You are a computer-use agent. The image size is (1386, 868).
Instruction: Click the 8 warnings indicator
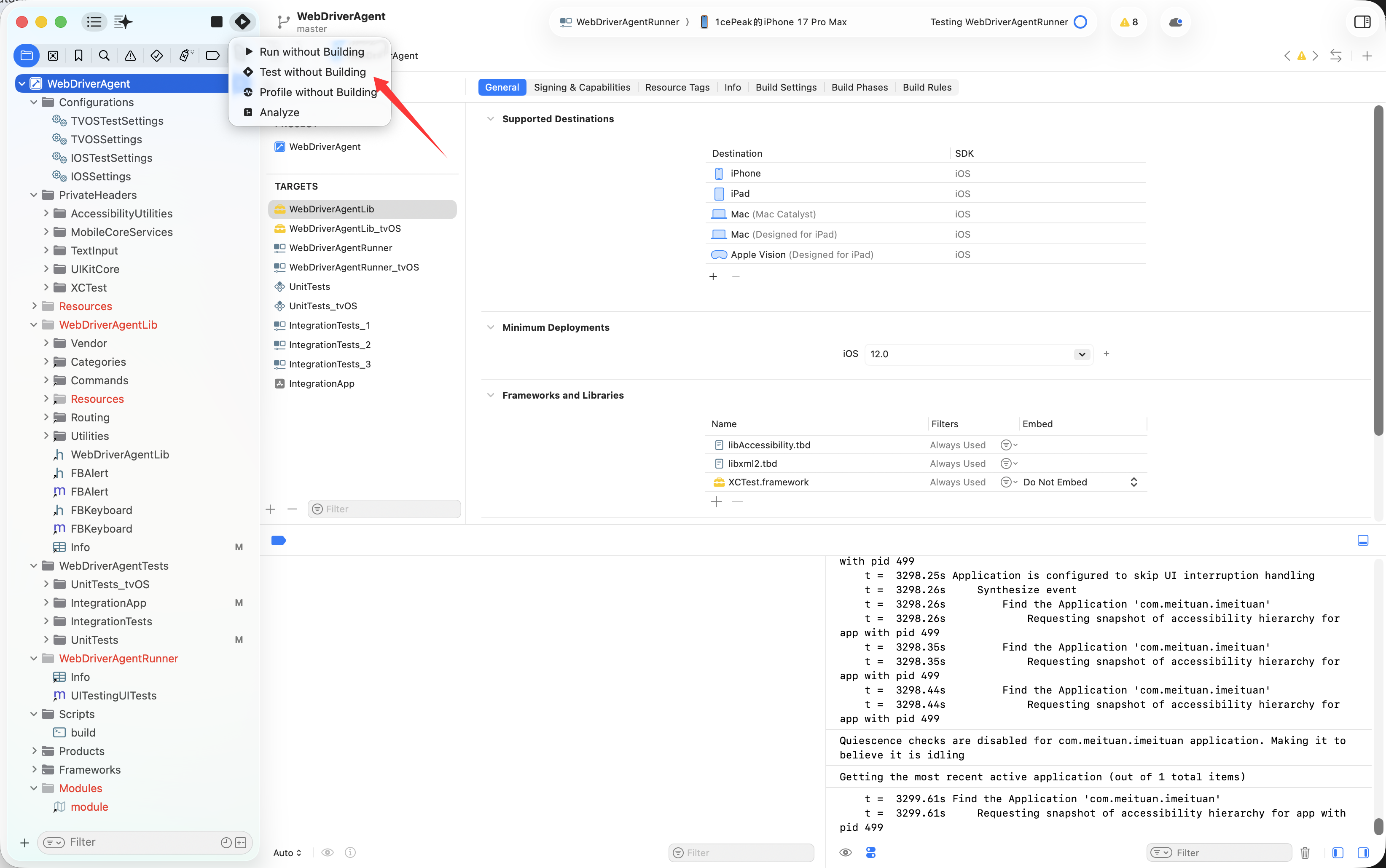tap(1128, 22)
